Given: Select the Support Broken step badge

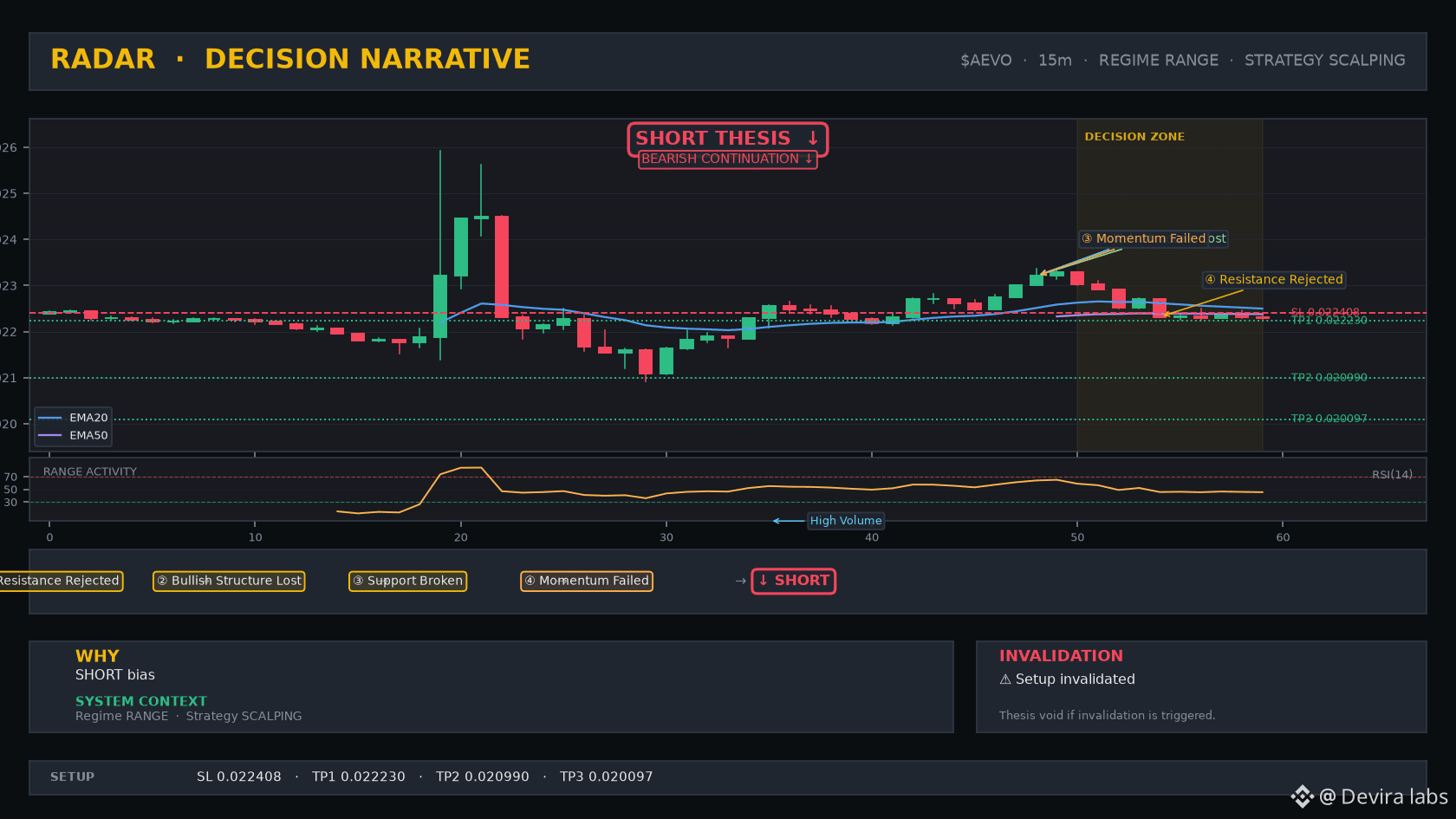Looking at the screenshot, I should click(x=408, y=581).
